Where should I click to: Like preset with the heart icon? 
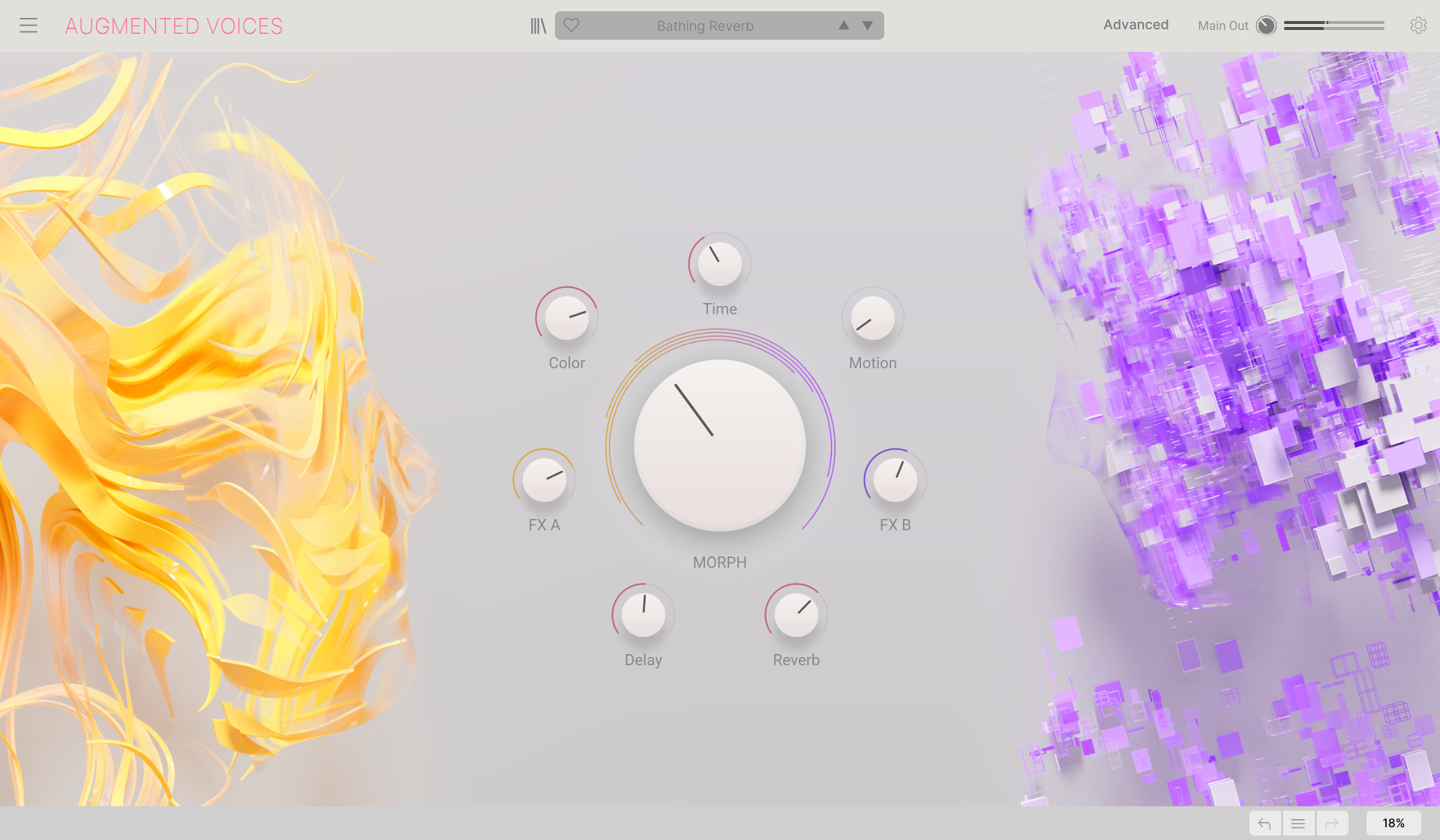571,25
